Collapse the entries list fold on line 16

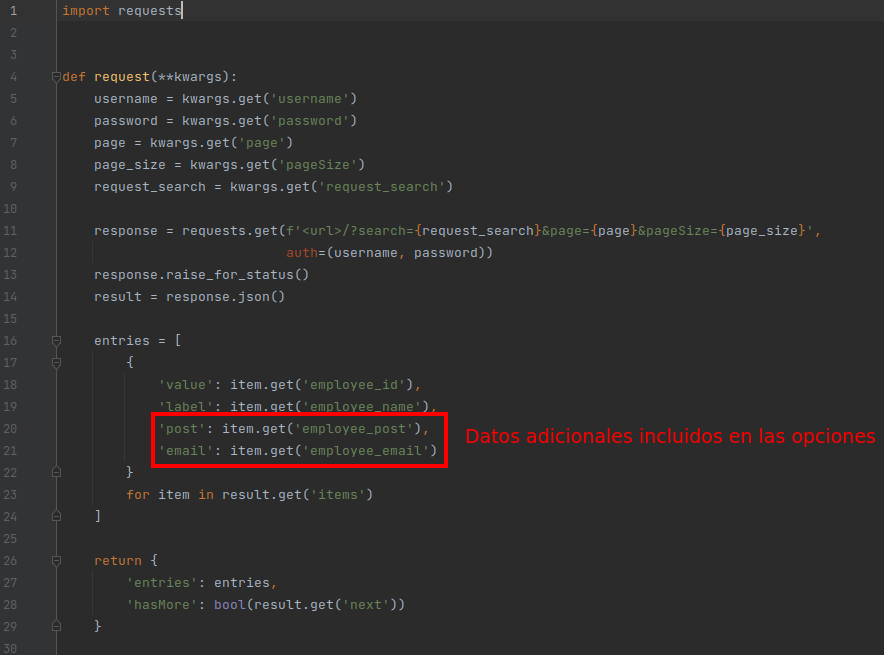coord(56,341)
